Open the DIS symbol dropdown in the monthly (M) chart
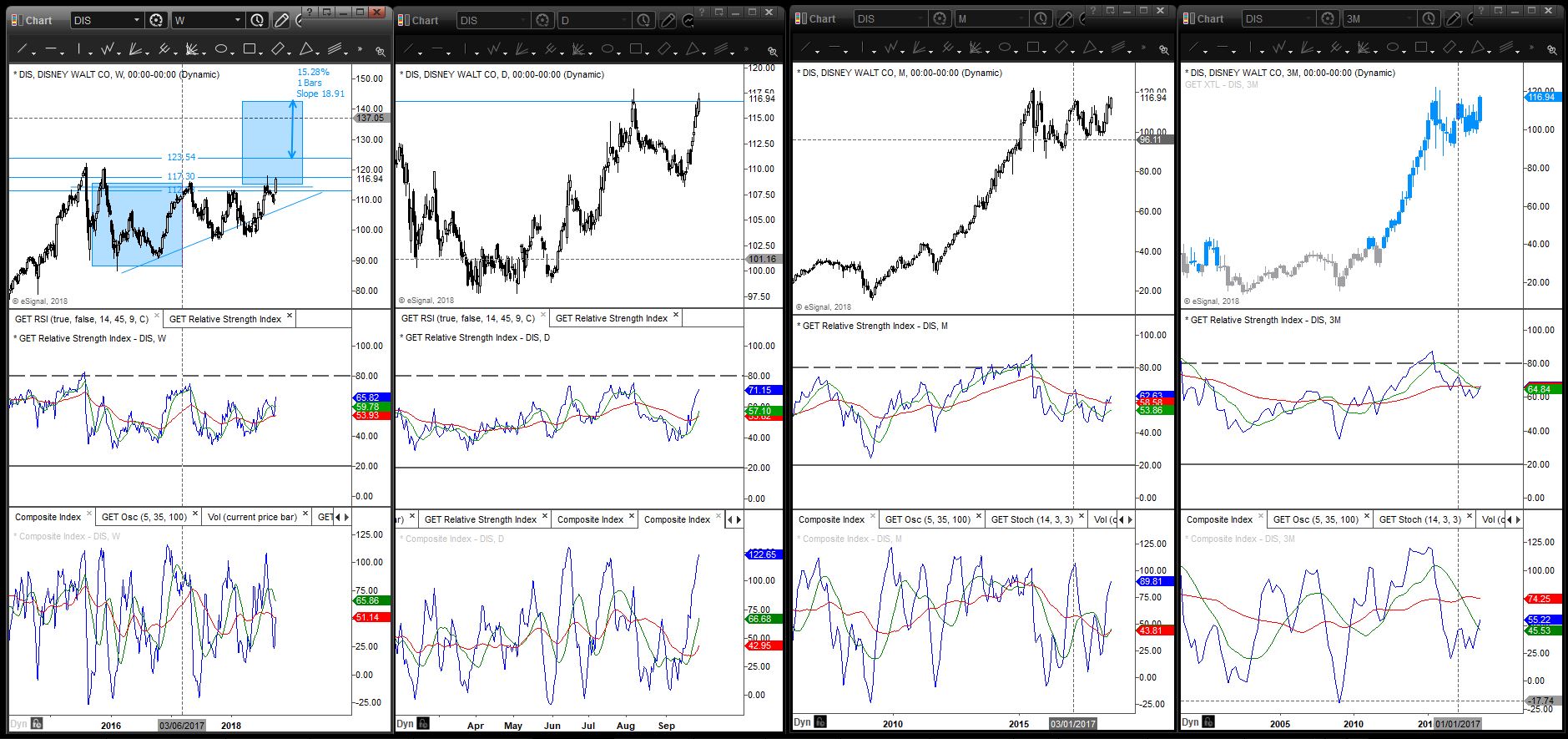This screenshot has height=739, width=1568. tap(920, 18)
